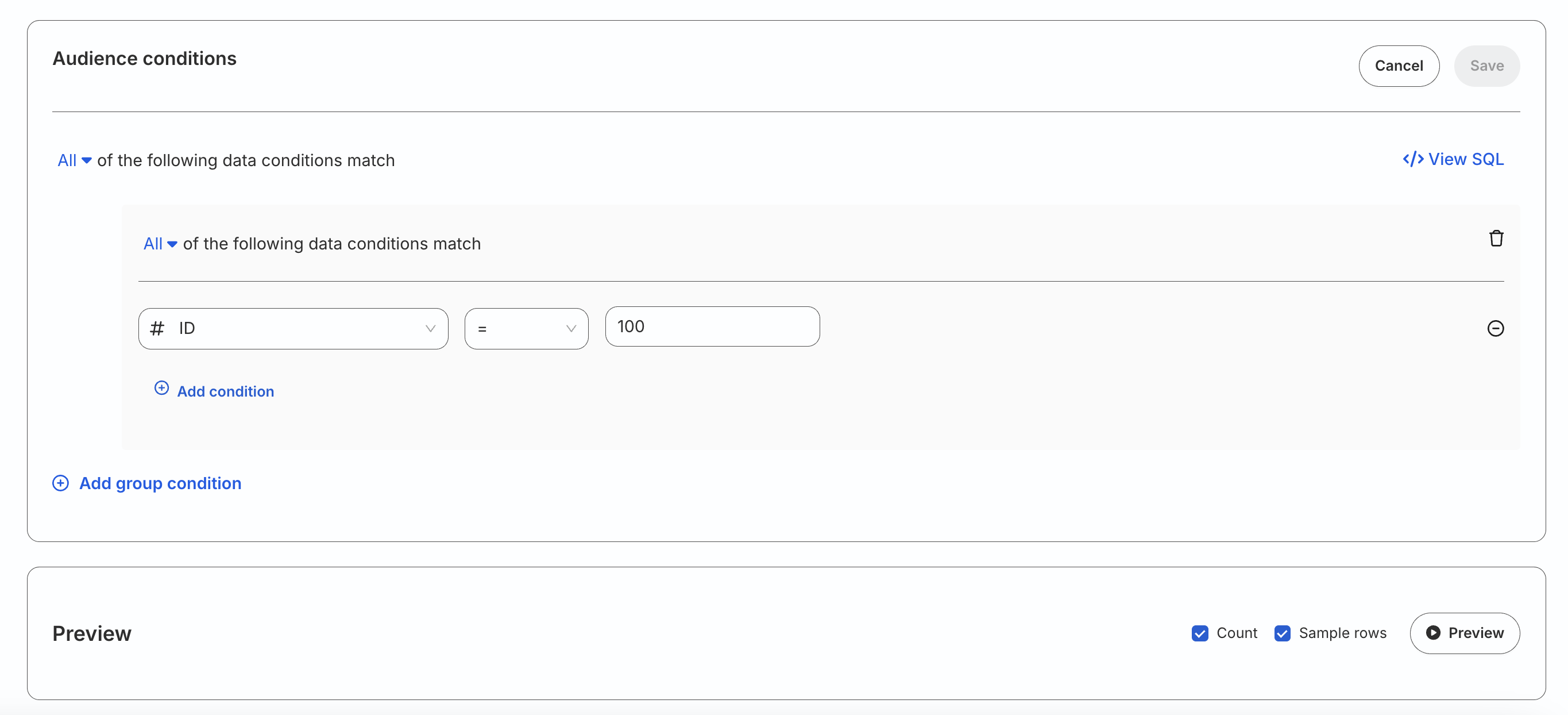Click the hash icon in ID field

click(157, 328)
